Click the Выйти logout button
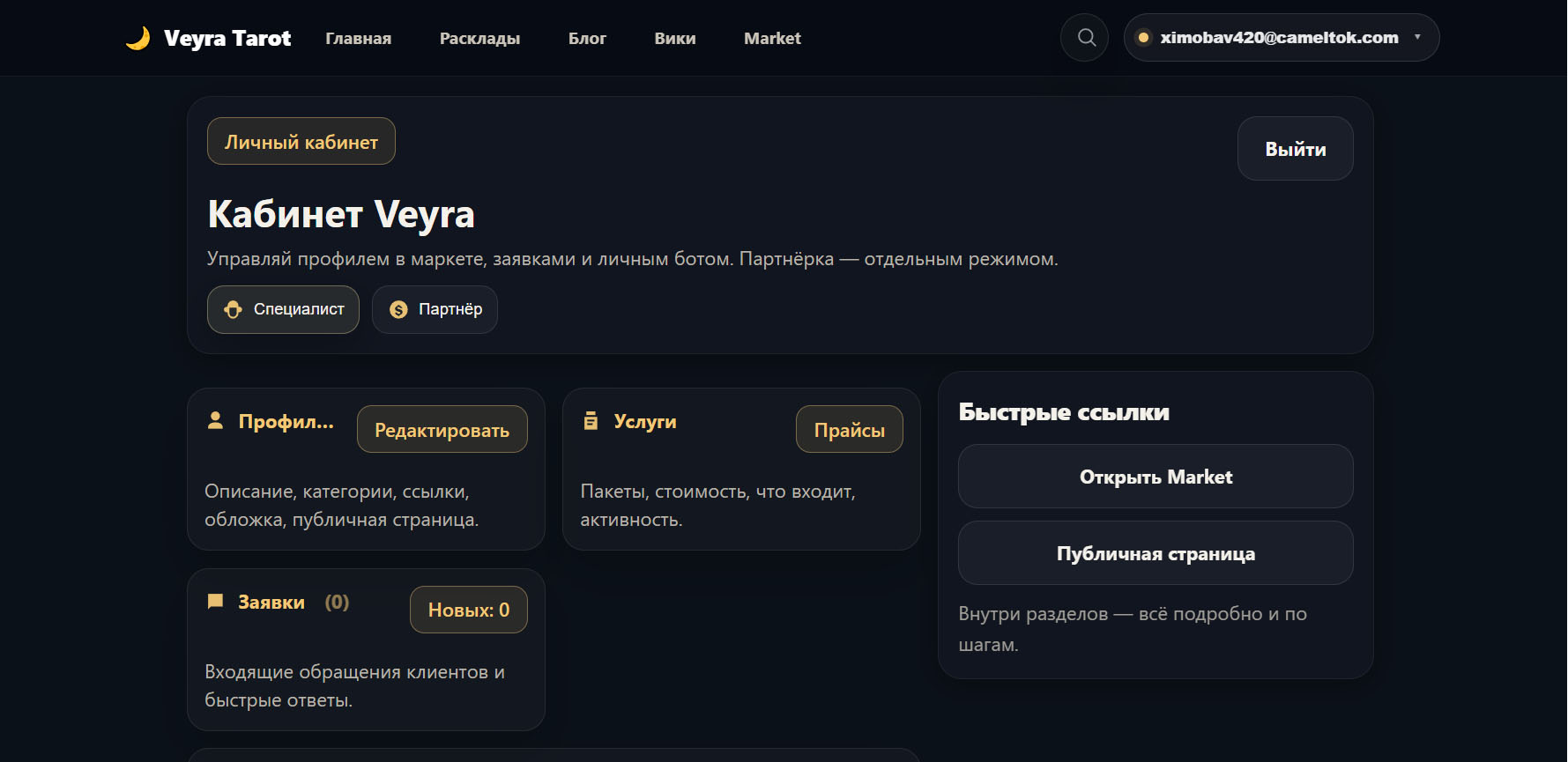Image resolution: width=1568 pixels, height=762 pixels. coord(1295,149)
